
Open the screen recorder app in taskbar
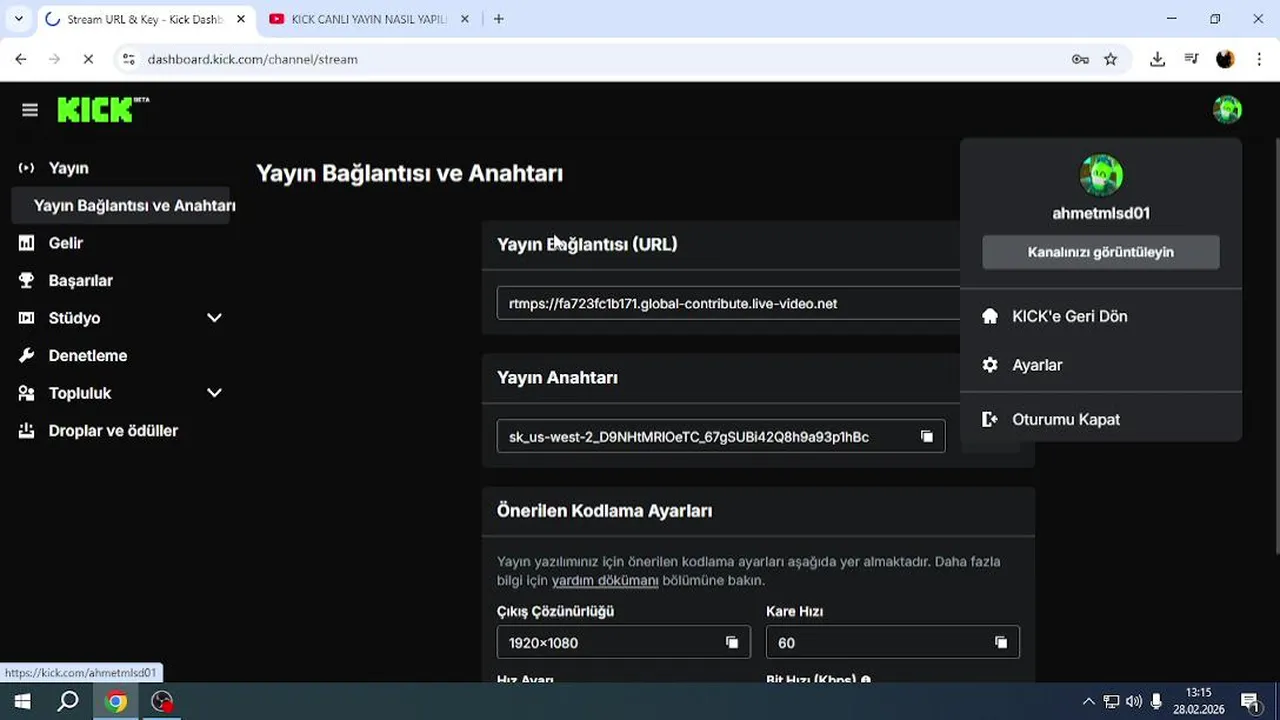pyautogui.click(x=162, y=702)
